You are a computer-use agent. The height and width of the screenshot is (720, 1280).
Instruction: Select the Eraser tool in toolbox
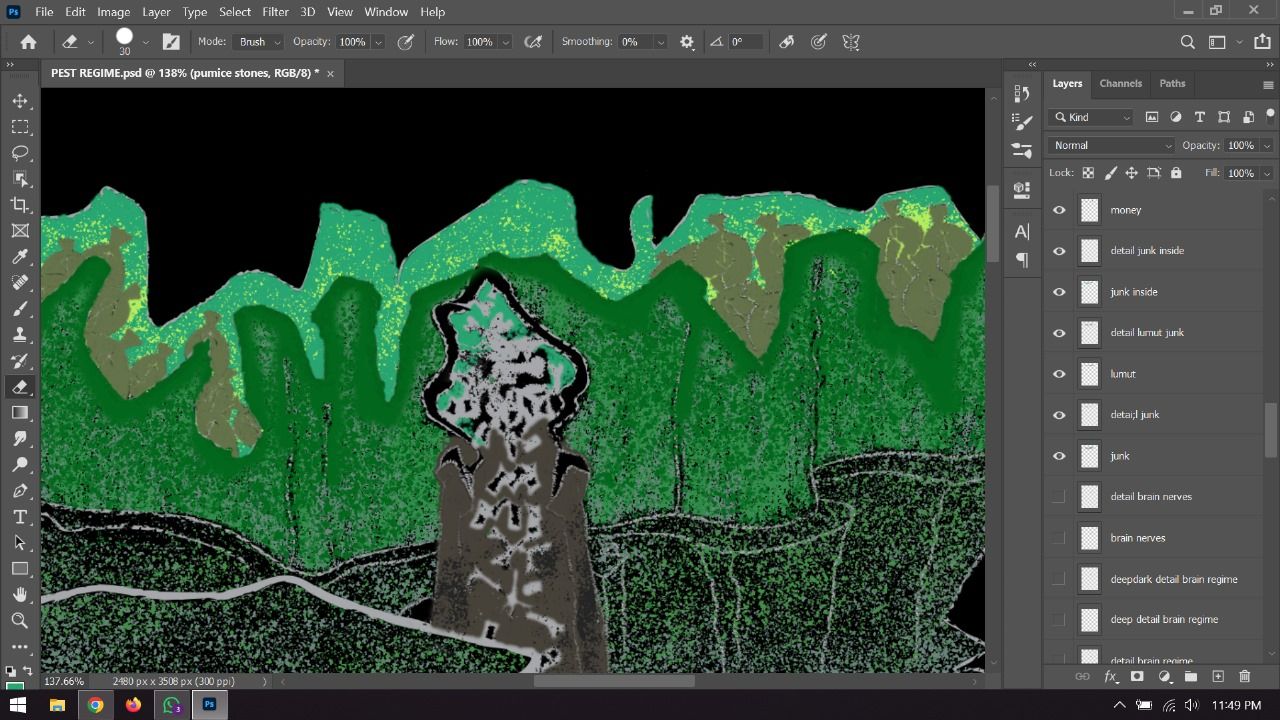click(x=20, y=387)
